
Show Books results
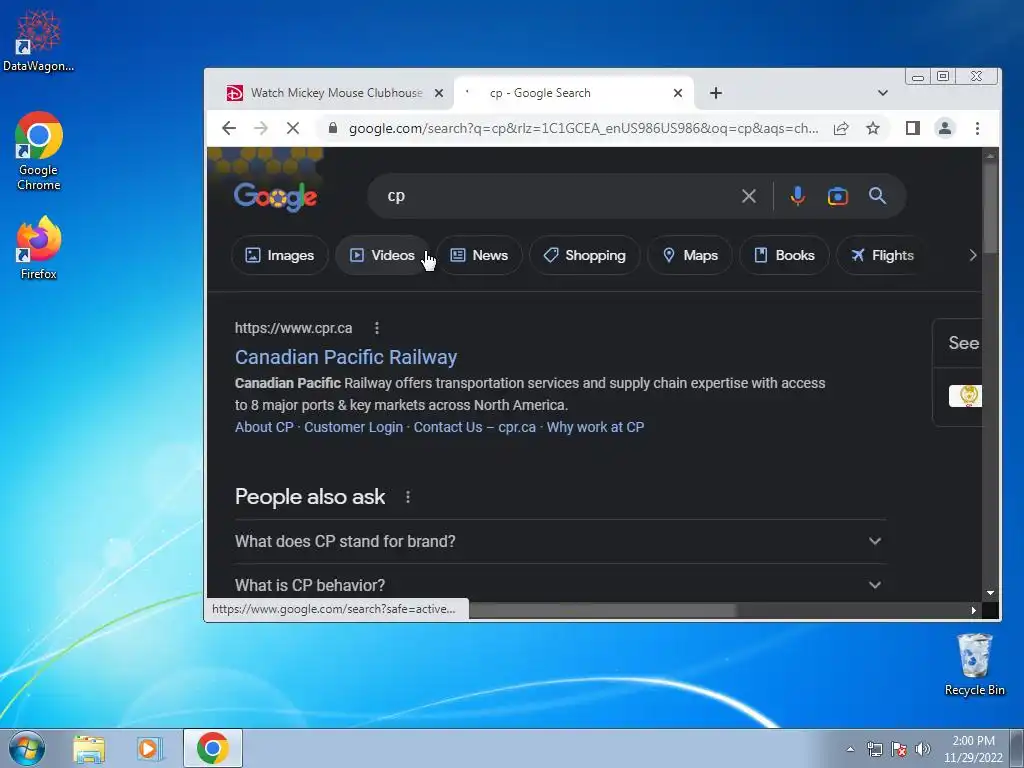coord(784,255)
